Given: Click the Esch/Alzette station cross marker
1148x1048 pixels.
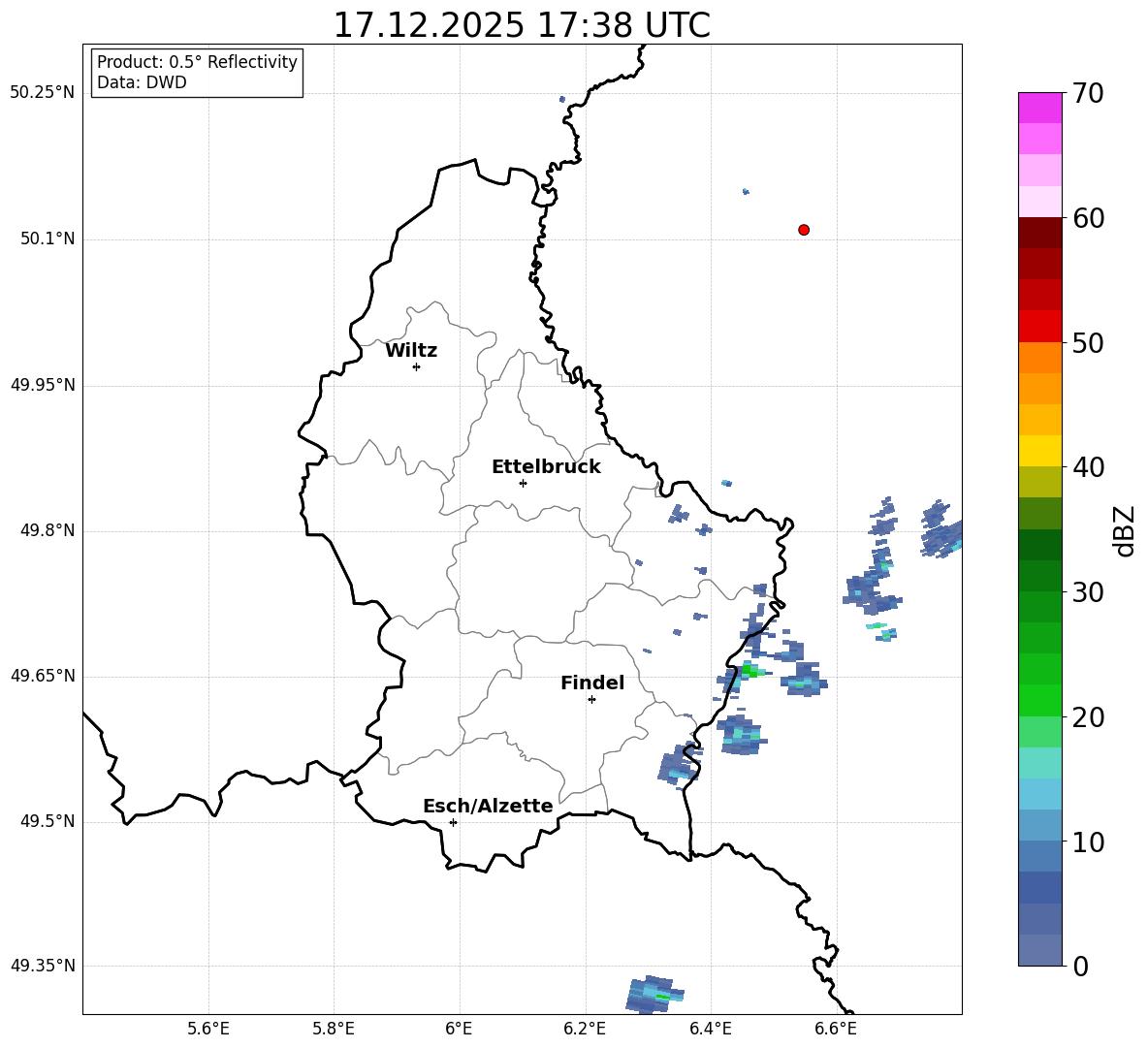Looking at the screenshot, I should (x=453, y=822).
